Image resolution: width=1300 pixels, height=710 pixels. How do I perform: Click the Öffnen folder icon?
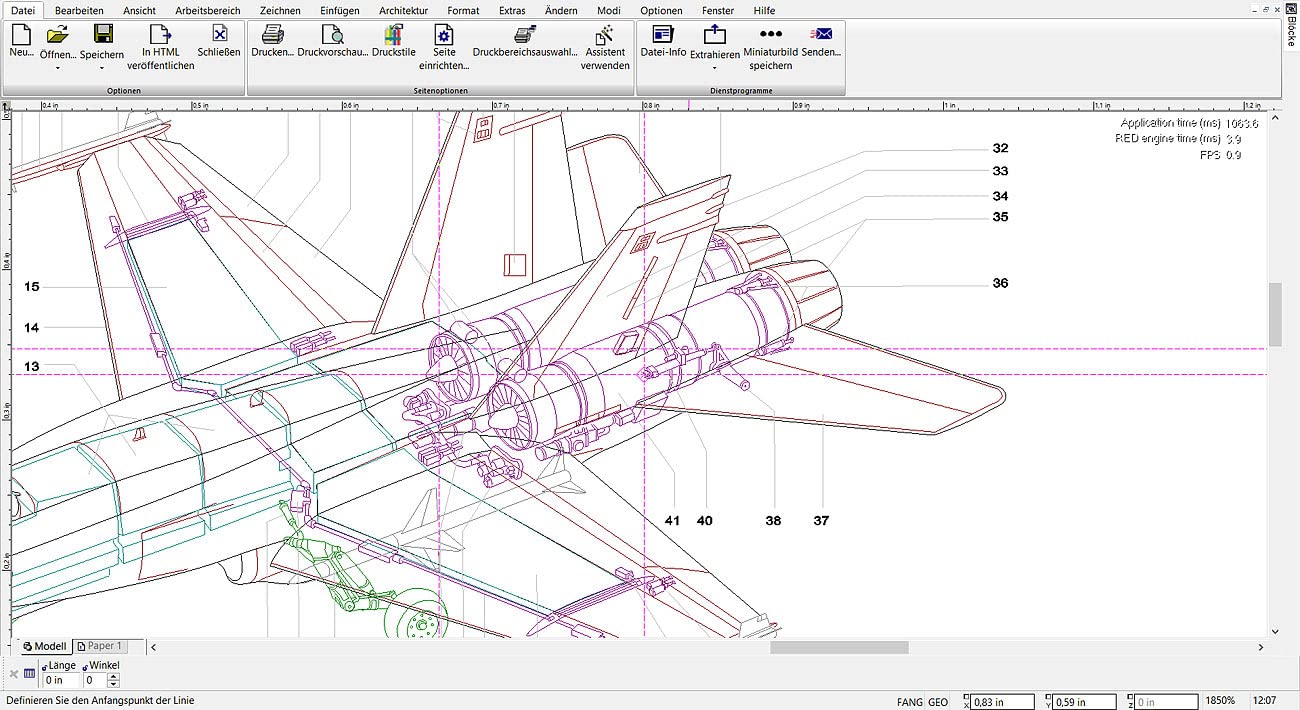pos(57,34)
